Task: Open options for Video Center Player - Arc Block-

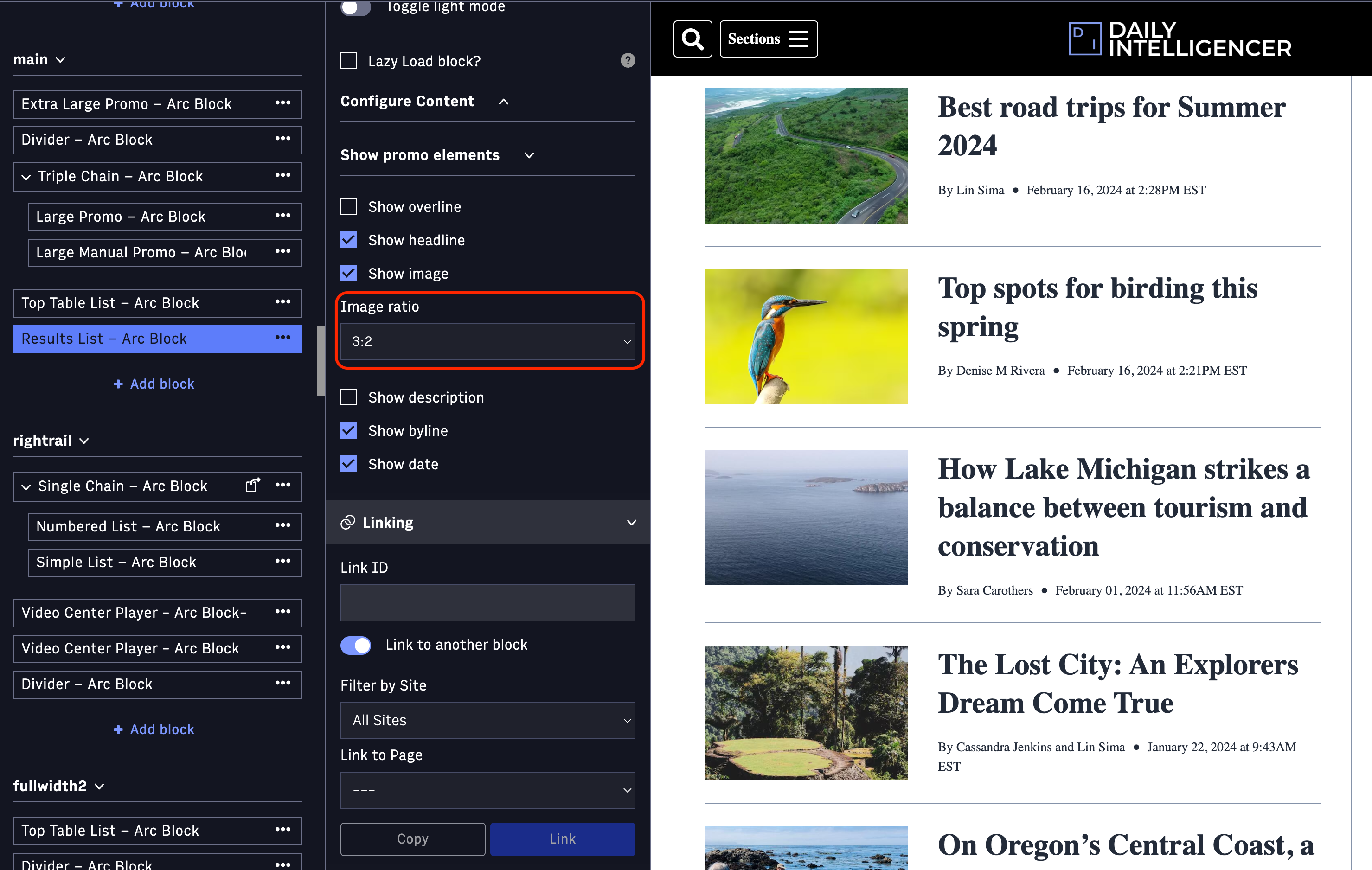Action: 282,612
